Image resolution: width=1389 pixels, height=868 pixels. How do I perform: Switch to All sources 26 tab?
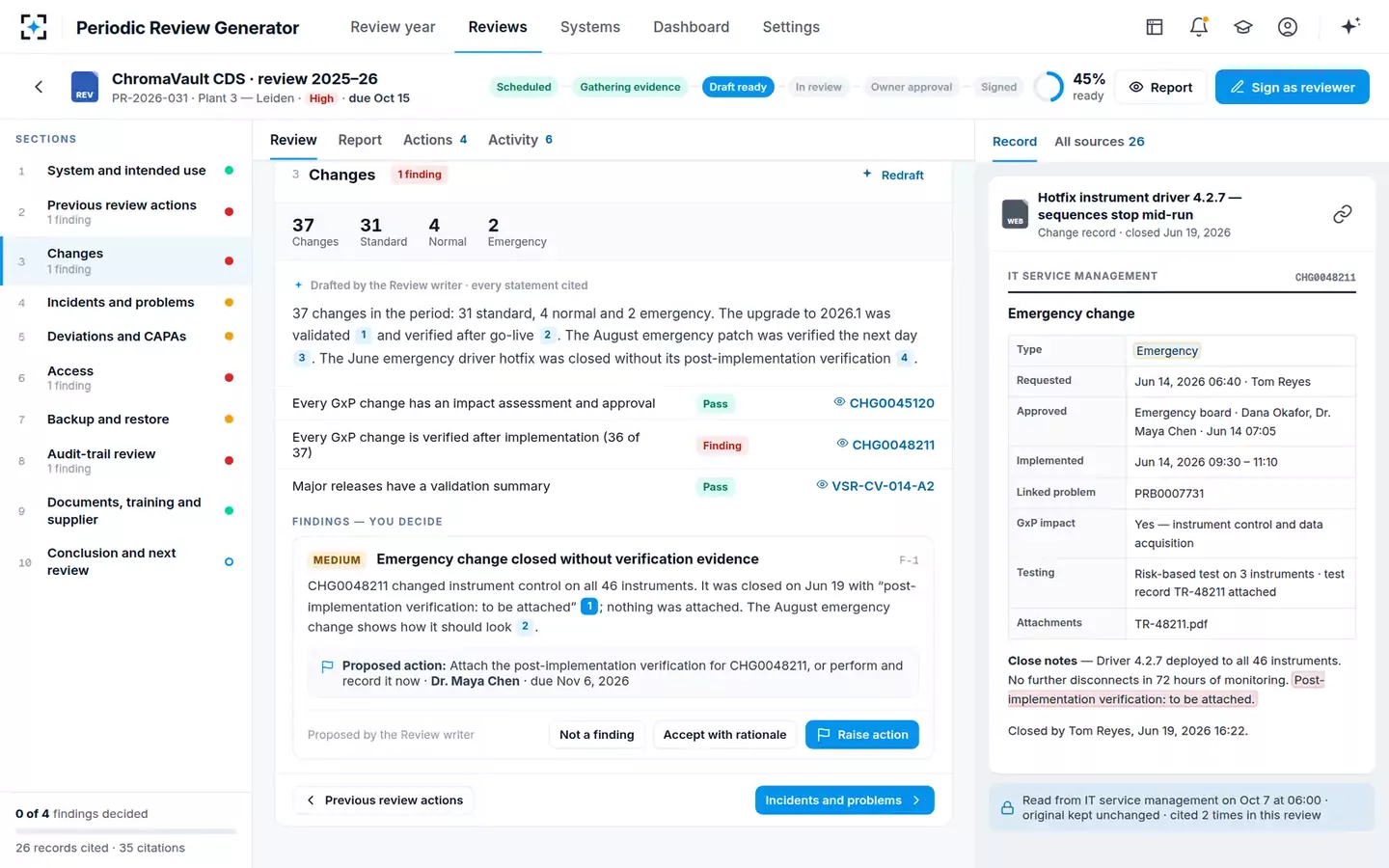click(1100, 142)
